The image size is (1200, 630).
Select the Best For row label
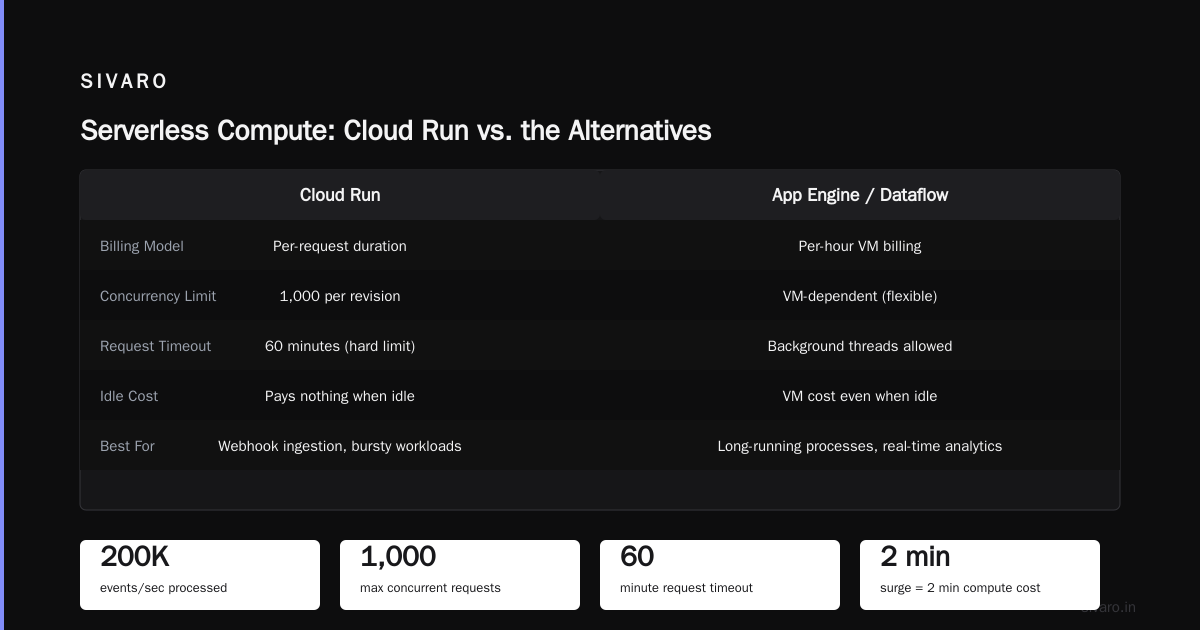pyautogui.click(x=127, y=446)
